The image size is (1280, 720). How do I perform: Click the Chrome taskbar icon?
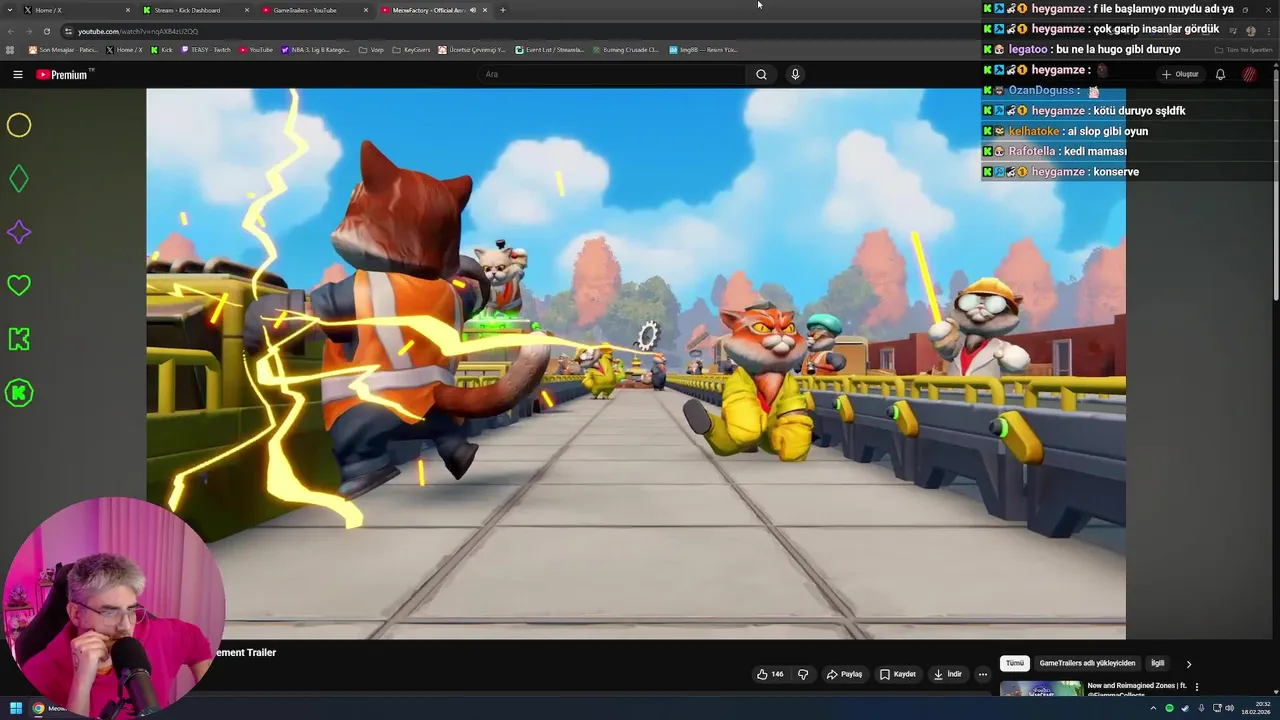pos(39,708)
